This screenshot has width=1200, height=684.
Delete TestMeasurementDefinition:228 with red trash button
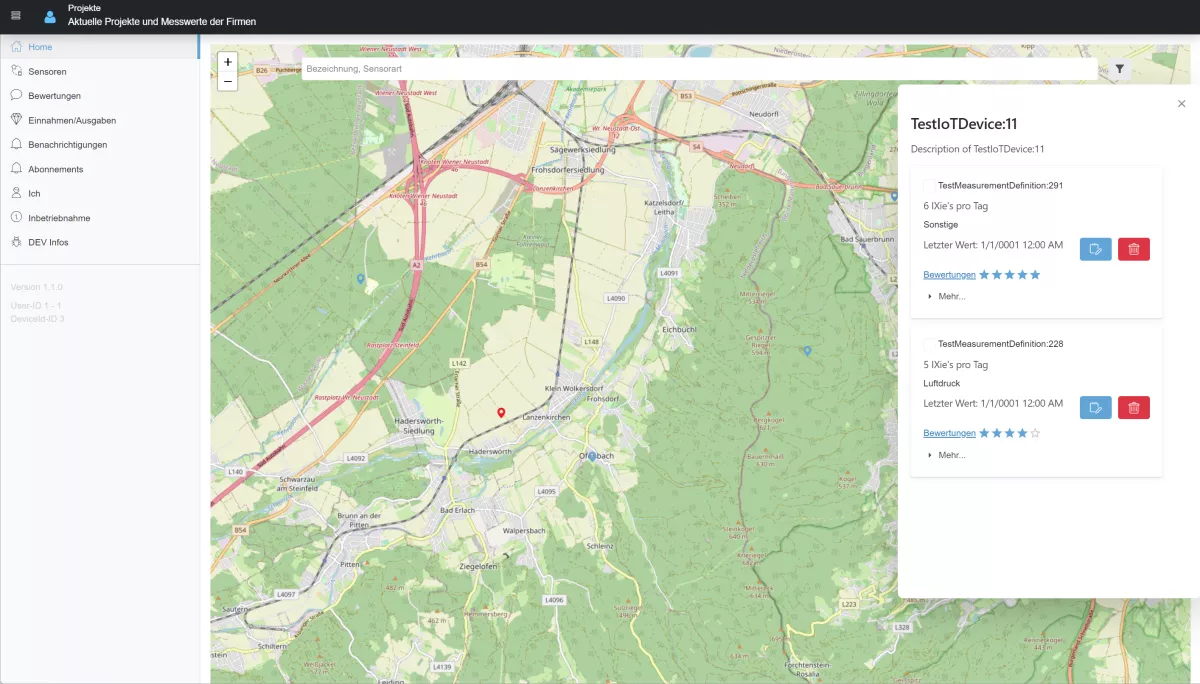coord(1134,407)
